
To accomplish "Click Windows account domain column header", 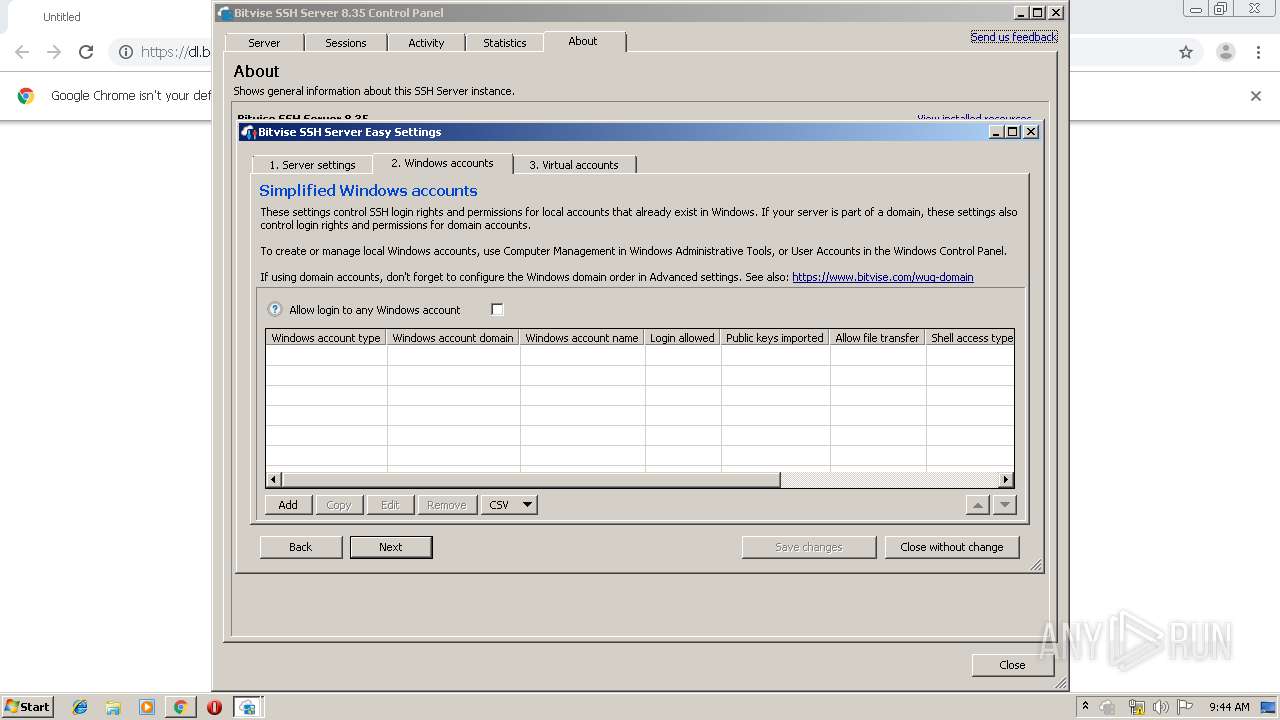I will [x=453, y=338].
